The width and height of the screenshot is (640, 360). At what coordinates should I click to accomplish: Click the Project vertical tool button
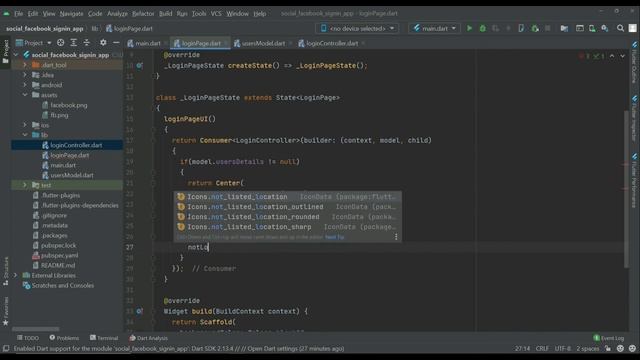point(6,51)
